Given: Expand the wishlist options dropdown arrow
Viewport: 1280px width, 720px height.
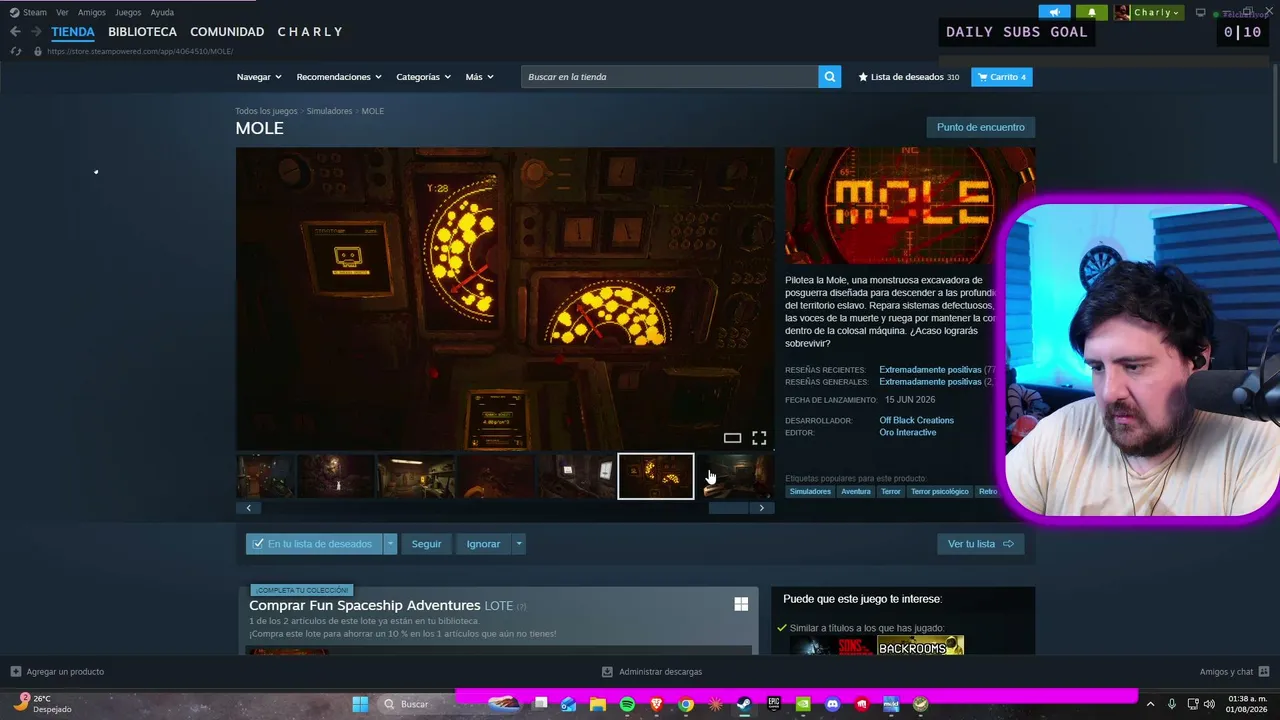Looking at the screenshot, I should pyautogui.click(x=390, y=544).
